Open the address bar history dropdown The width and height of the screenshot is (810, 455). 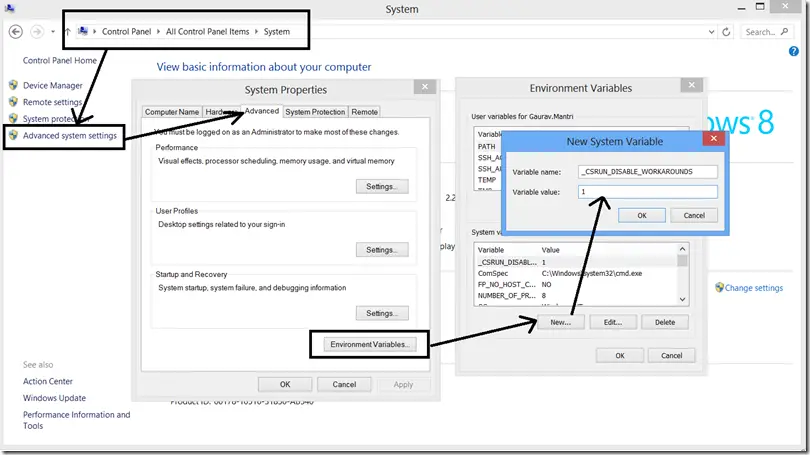(711, 32)
